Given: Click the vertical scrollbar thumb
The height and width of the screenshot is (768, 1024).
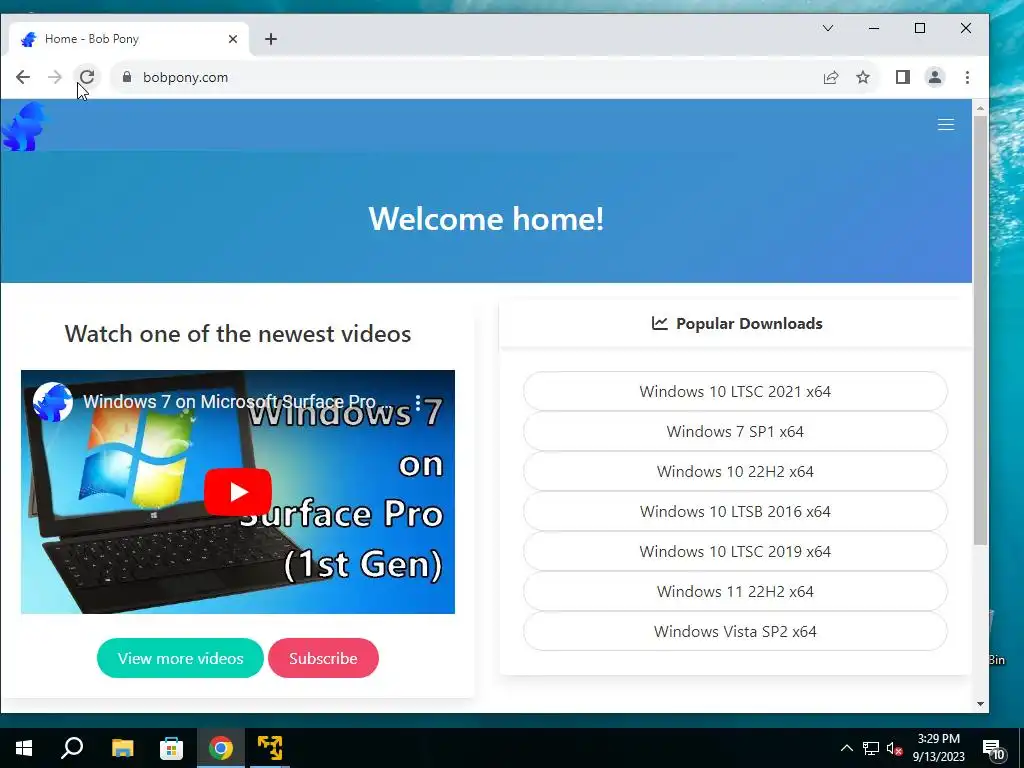Looking at the screenshot, I should pyautogui.click(x=980, y=330).
